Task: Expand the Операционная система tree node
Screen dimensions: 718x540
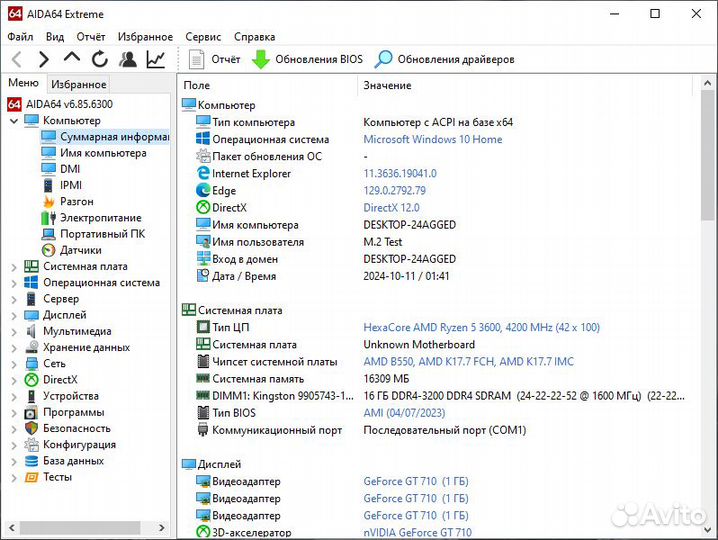Action: 14,283
